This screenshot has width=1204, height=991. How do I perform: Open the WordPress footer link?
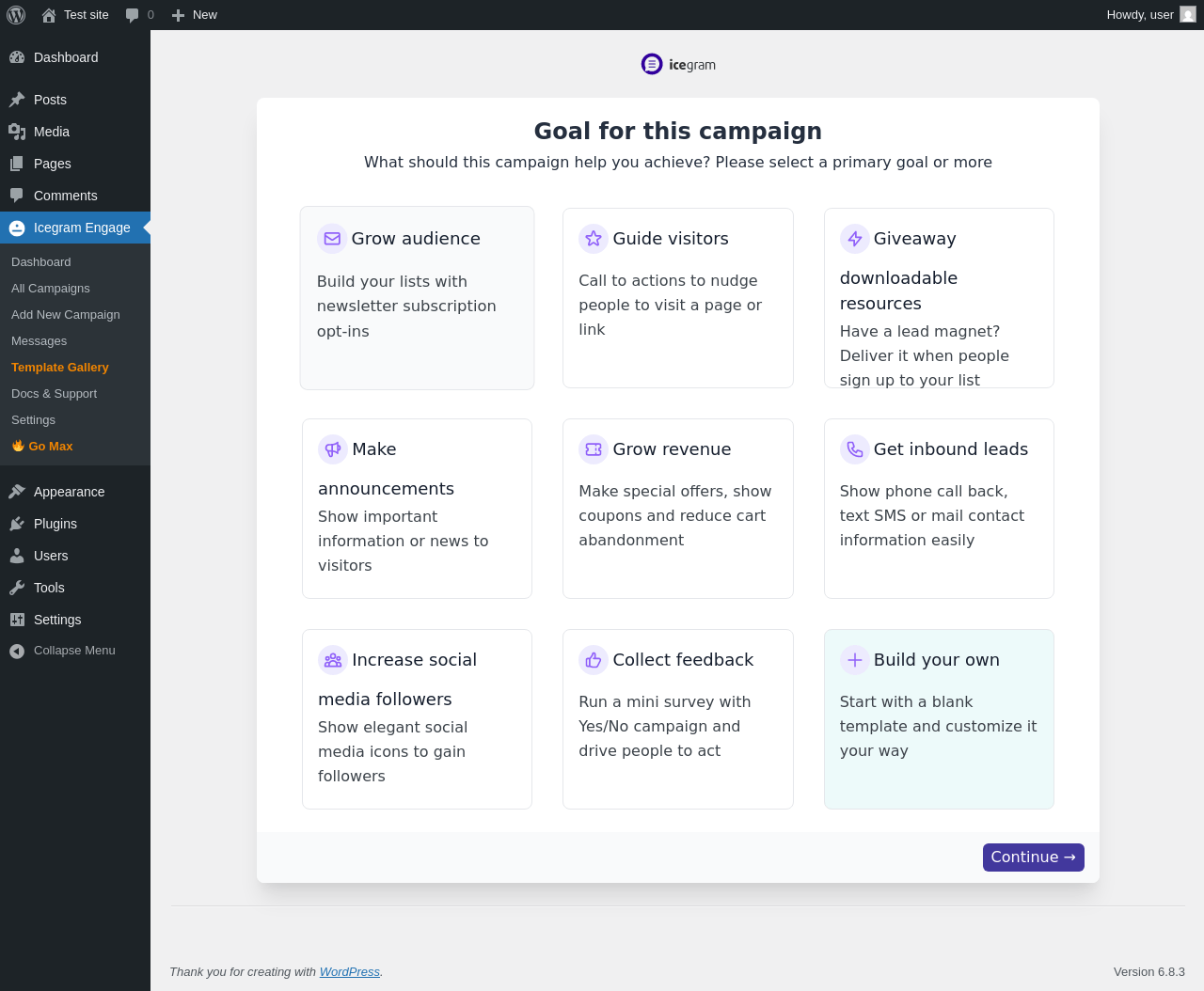[349, 972]
